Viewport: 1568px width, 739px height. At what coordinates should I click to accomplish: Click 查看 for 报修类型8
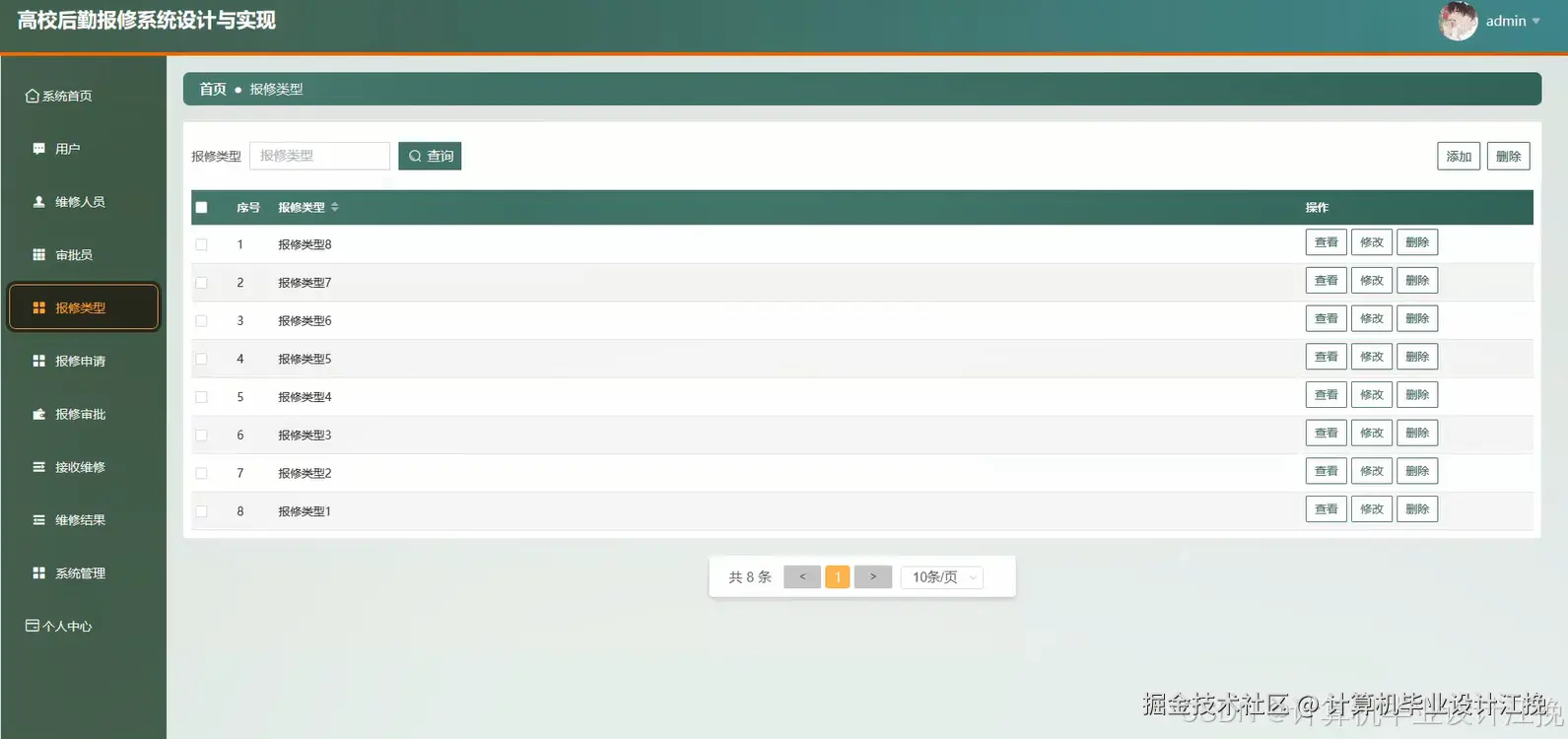(x=1327, y=242)
